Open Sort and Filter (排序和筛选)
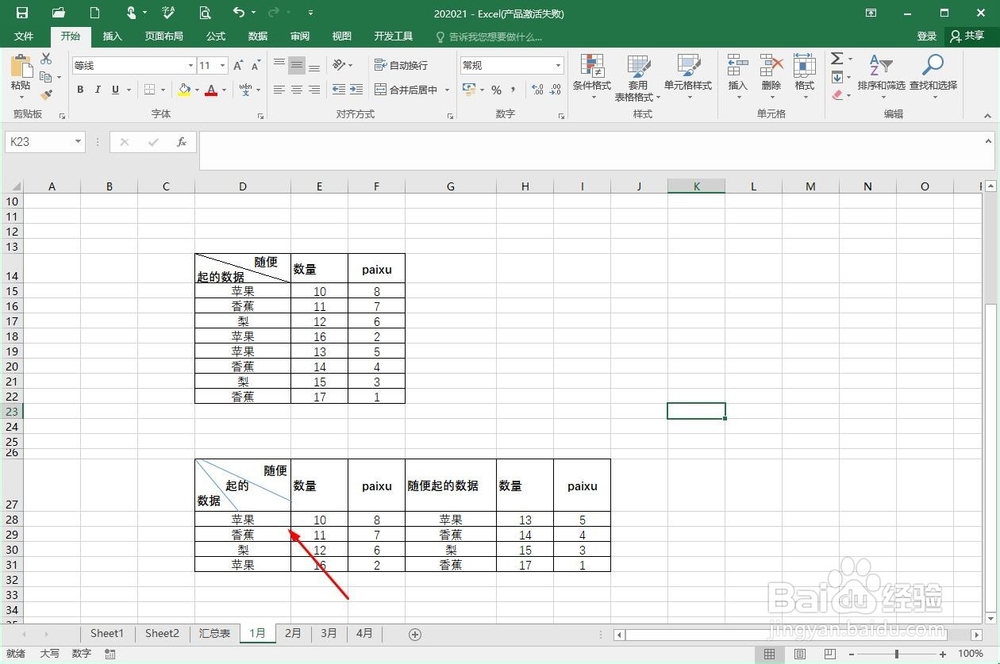This screenshot has height=664, width=1000. pyautogui.click(x=881, y=76)
